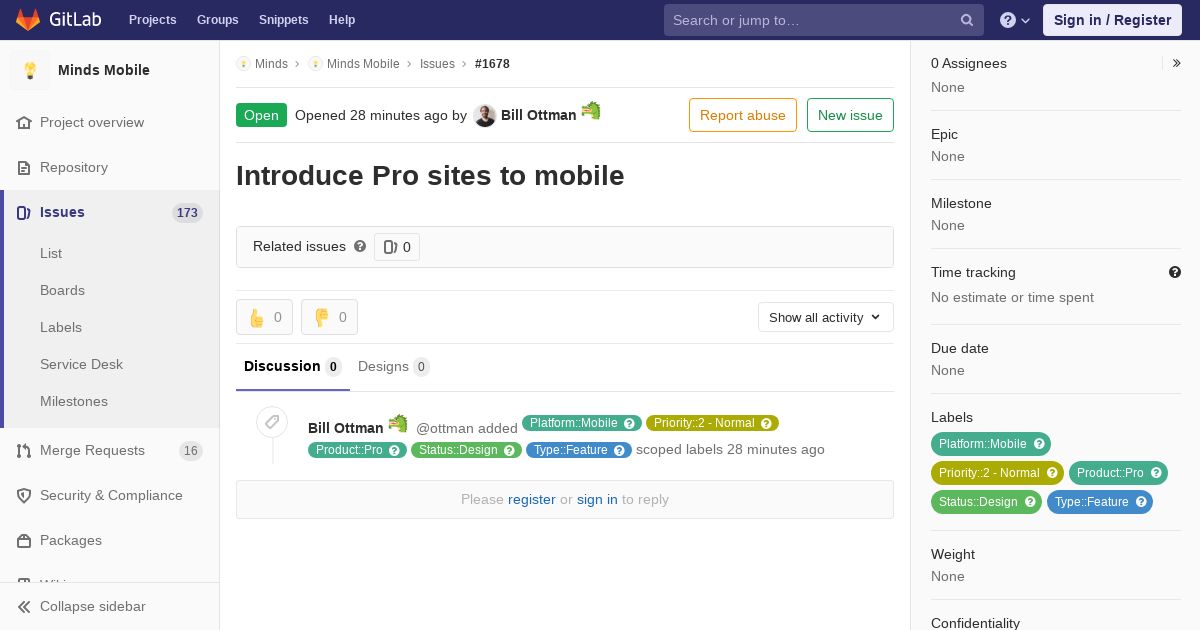Click help icon on Status::Design discussion label
Image resolution: width=1200 pixels, height=630 pixels.
(509, 450)
